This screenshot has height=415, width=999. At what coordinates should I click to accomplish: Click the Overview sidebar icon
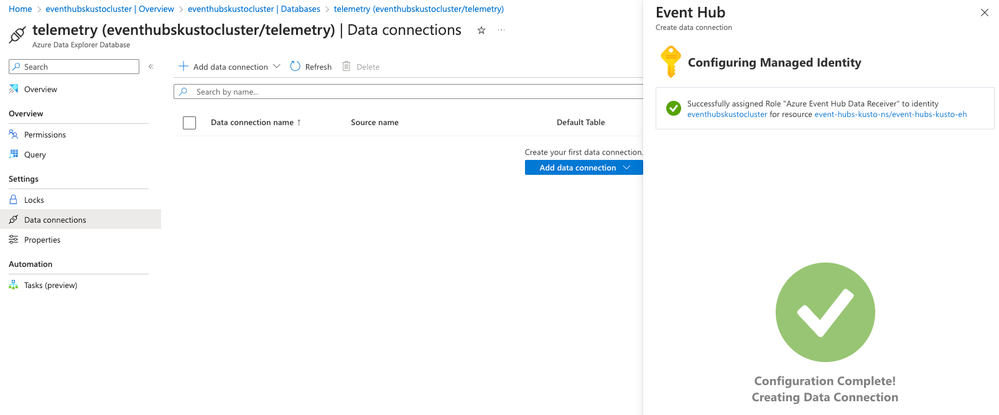pos(13,89)
